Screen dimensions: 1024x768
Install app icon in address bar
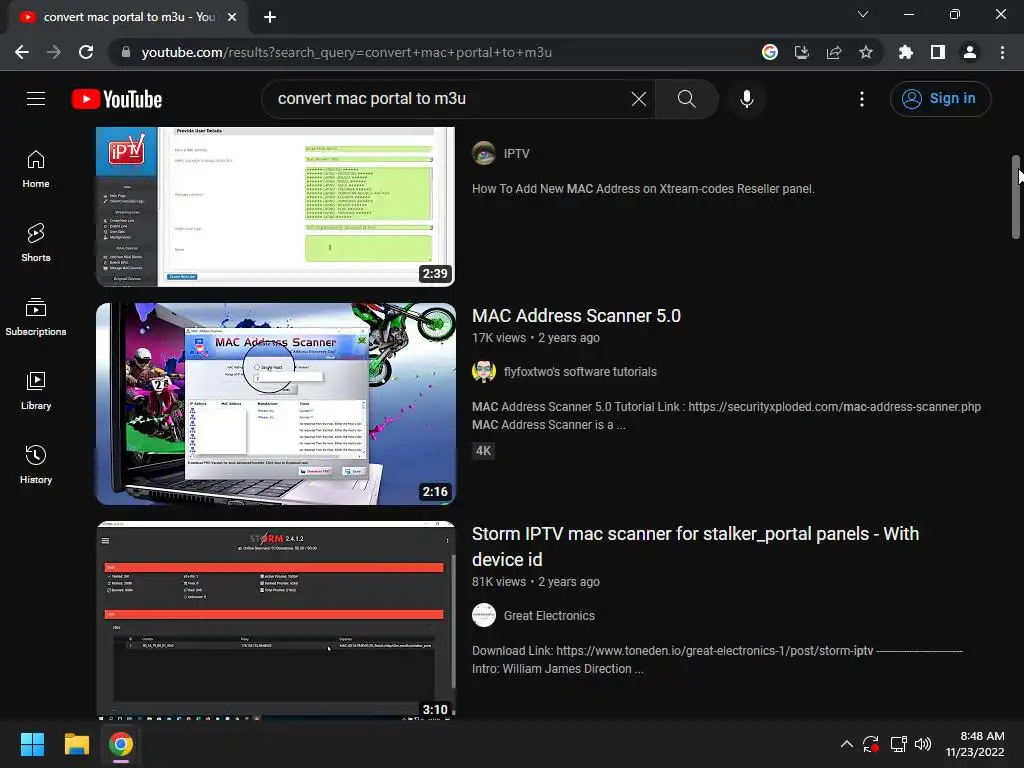(x=802, y=52)
